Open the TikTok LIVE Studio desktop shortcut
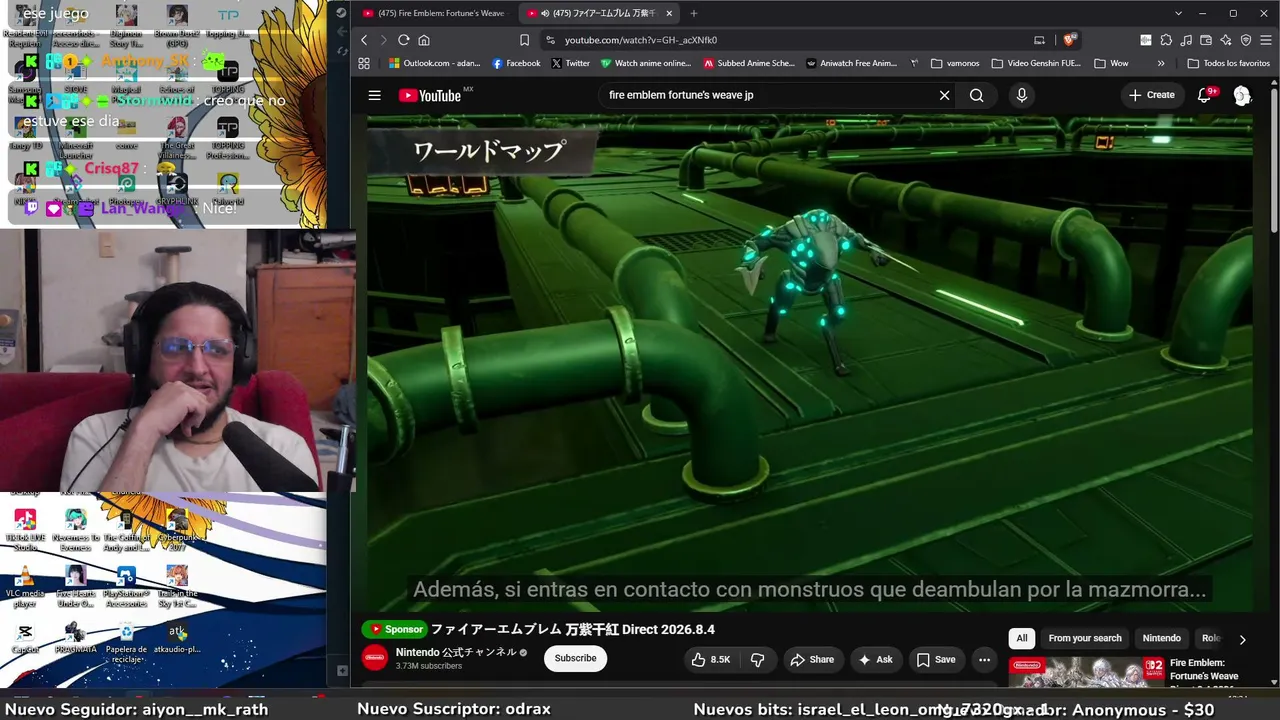1280x720 pixels. click(25, 530)
